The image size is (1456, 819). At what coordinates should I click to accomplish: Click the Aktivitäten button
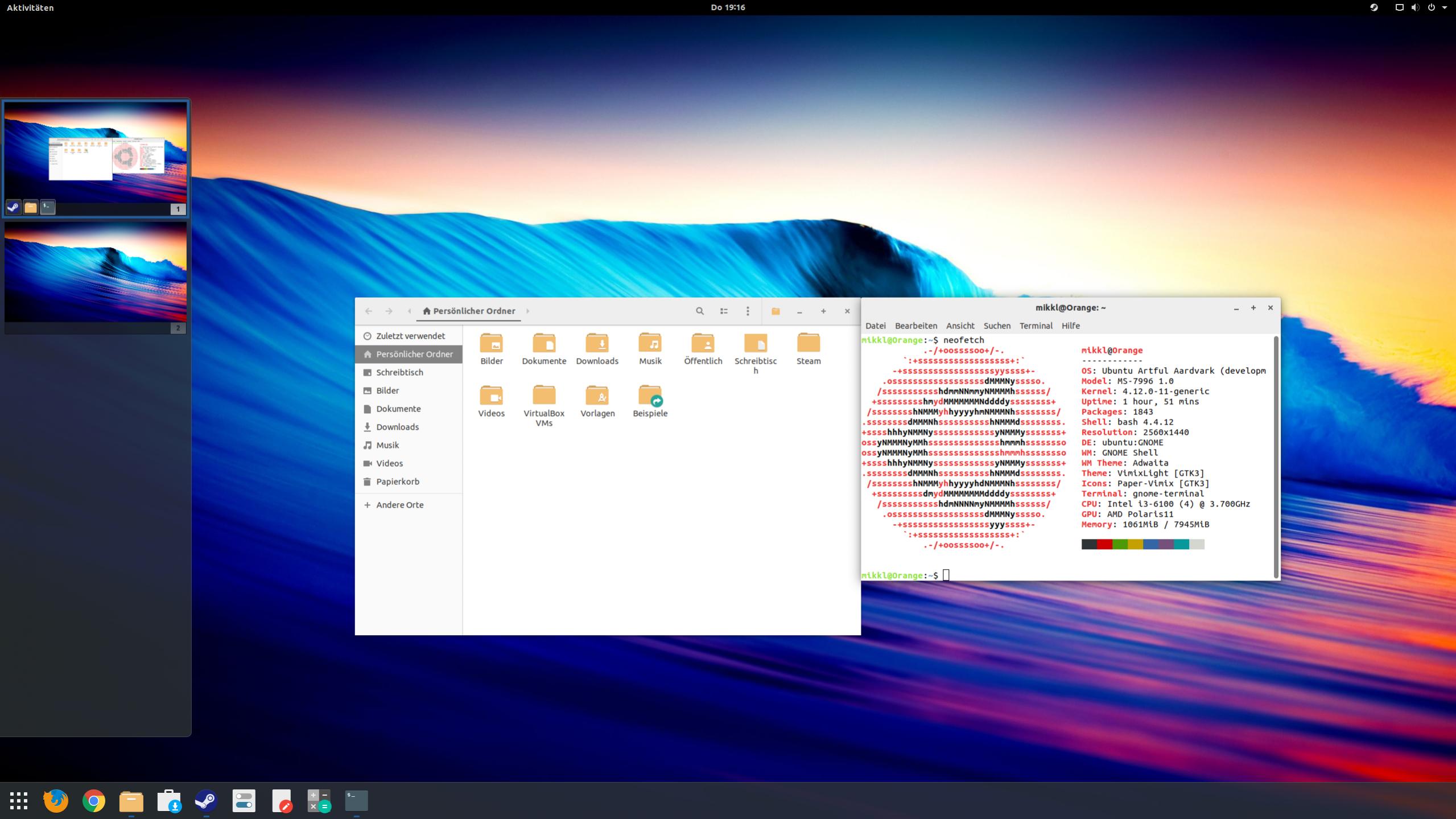pyautogui.click(x=30, y=7)
